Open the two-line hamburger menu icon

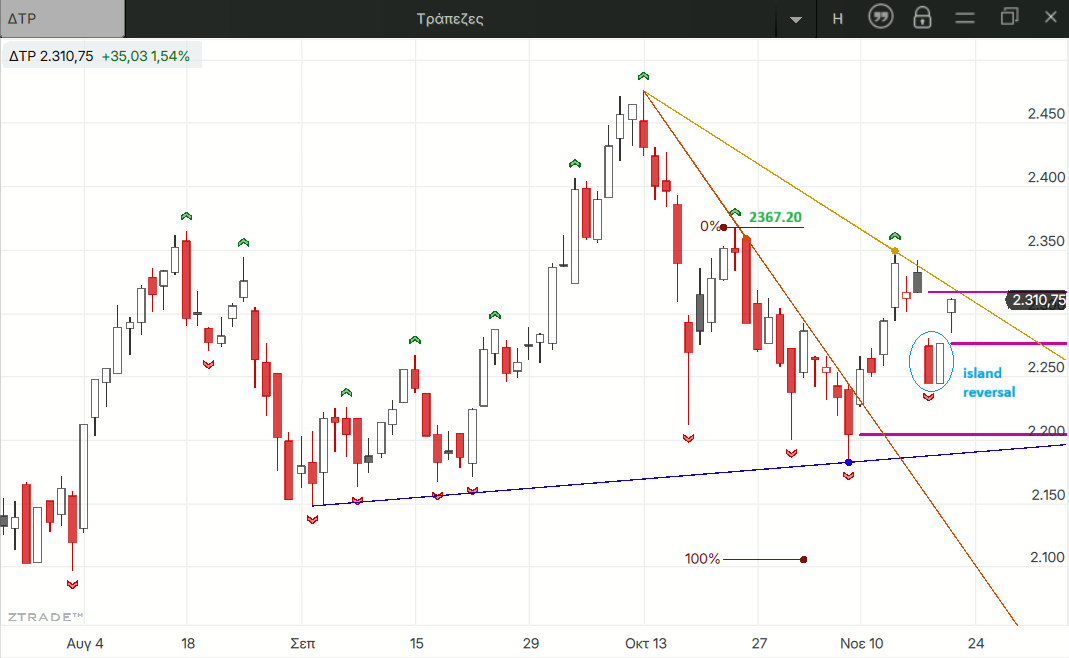click(965, 18)
